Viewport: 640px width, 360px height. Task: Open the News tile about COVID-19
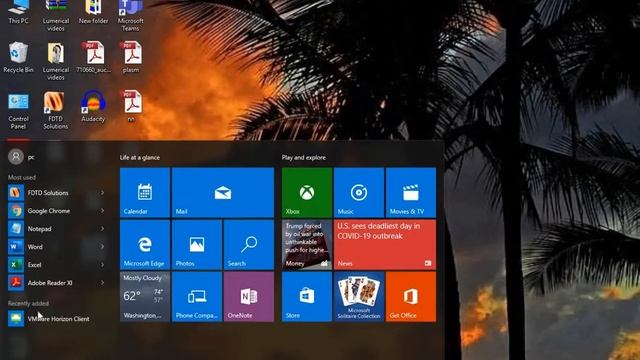[385, 244]
